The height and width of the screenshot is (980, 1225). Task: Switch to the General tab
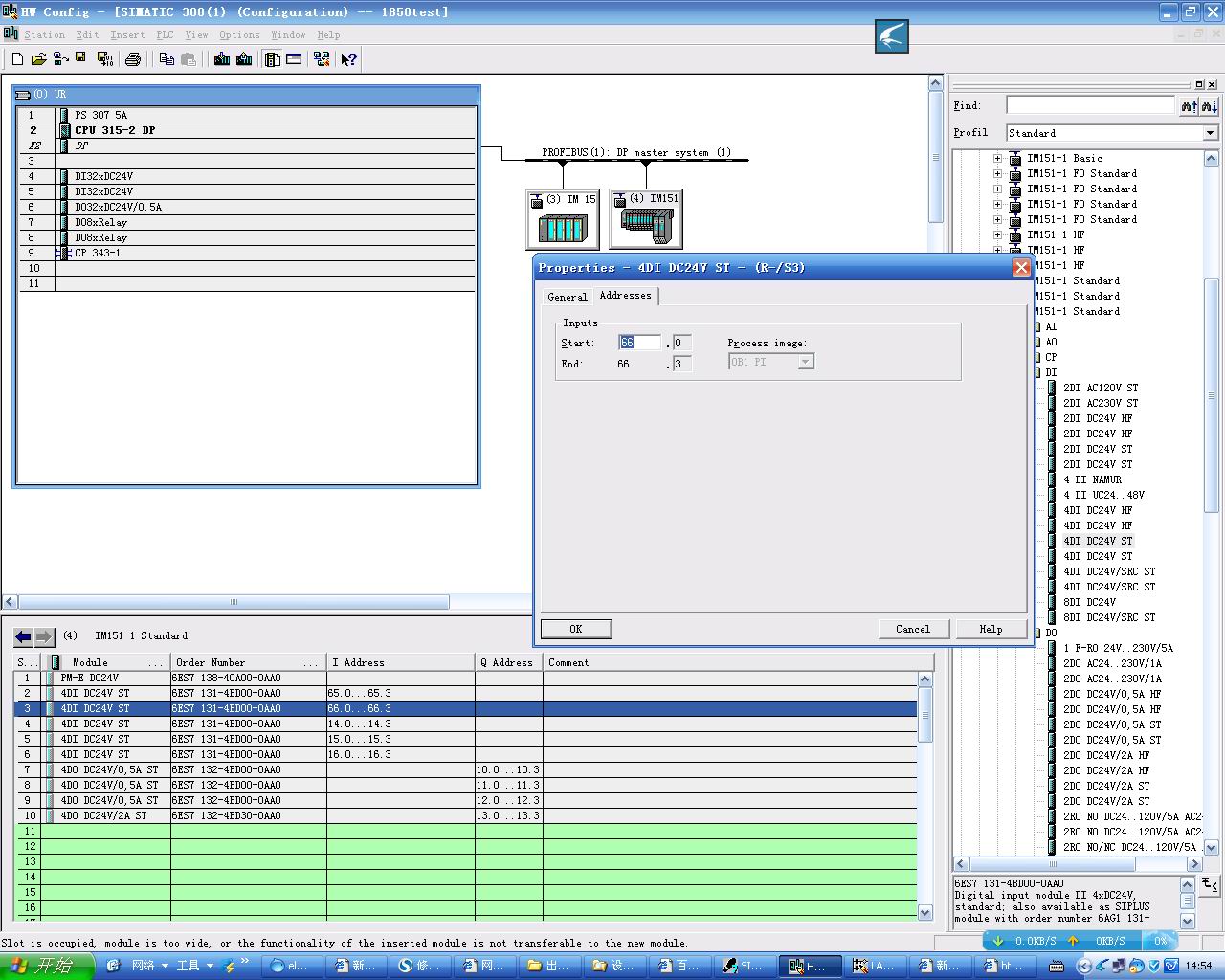[x=567, y=297]
